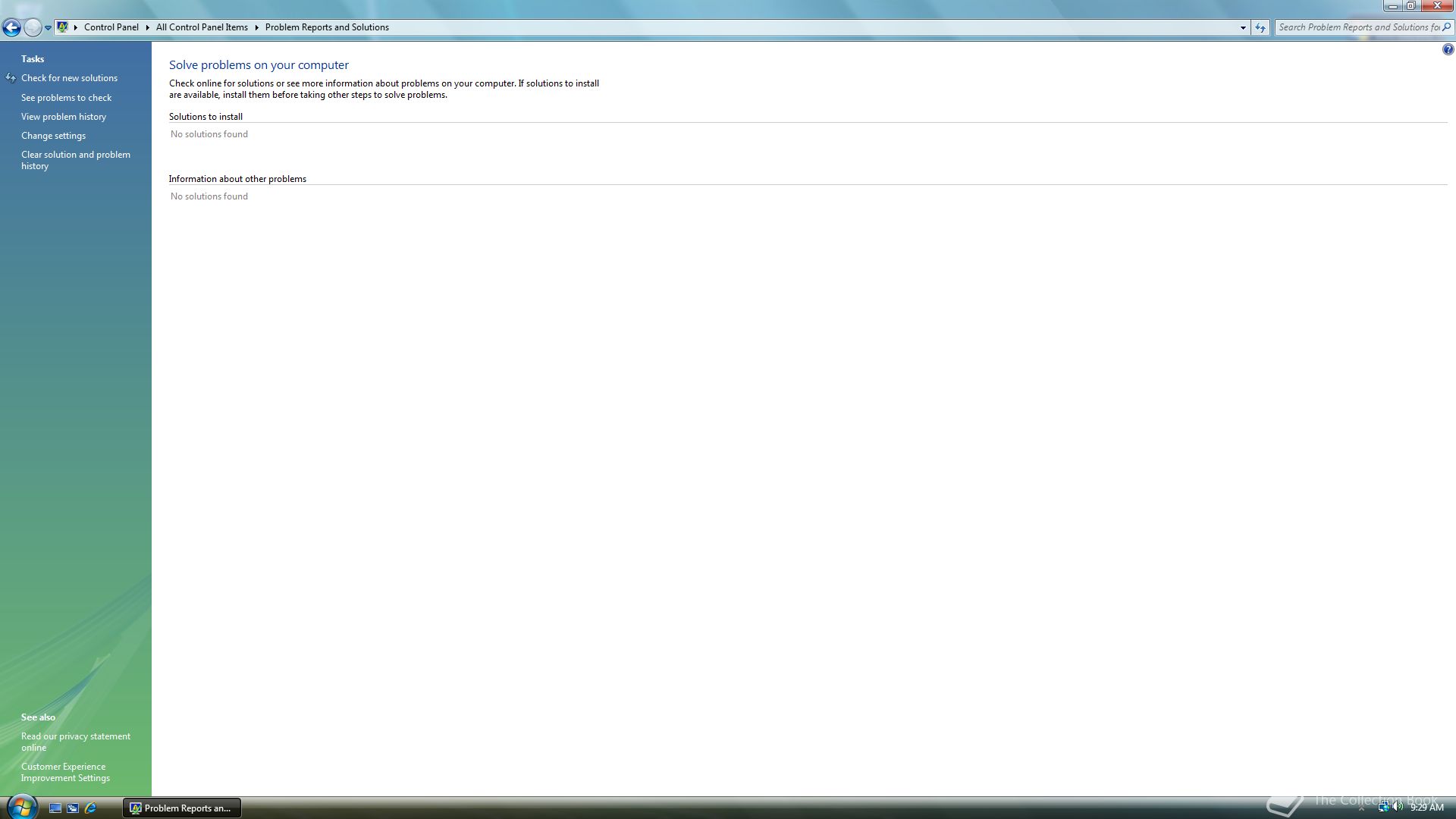Read our privacy statement online
1456x819 pixels.
click(x=76, y=742)
